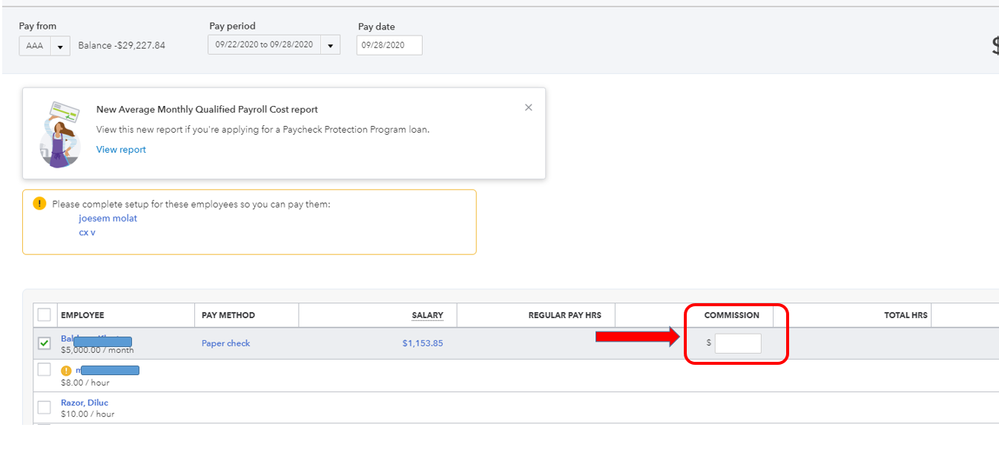Screen dimensions: 999x473
Task: Click the COMMISSION column header
Action: point(731,315)
